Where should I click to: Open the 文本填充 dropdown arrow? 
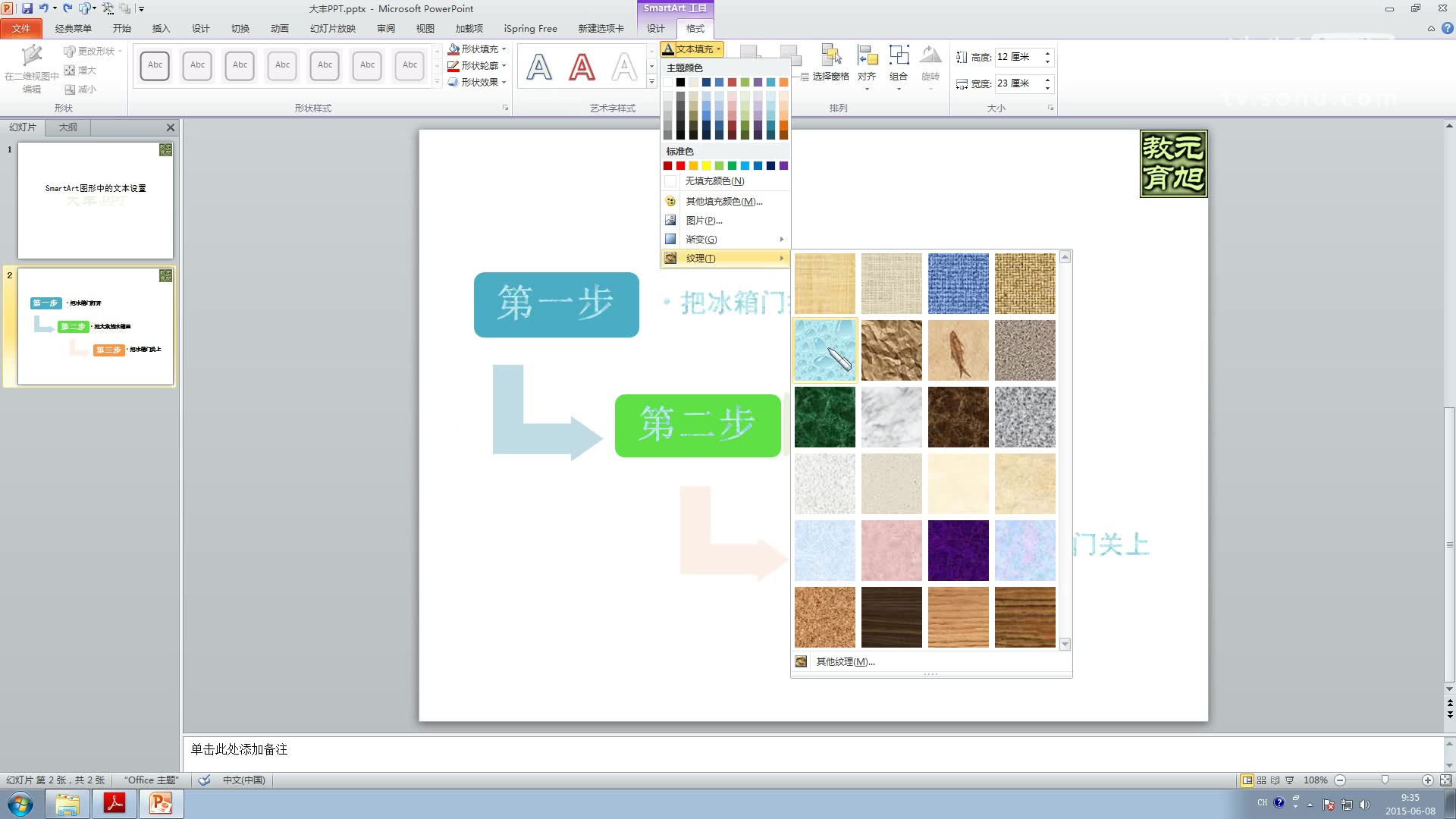click(x=717, y=49)
